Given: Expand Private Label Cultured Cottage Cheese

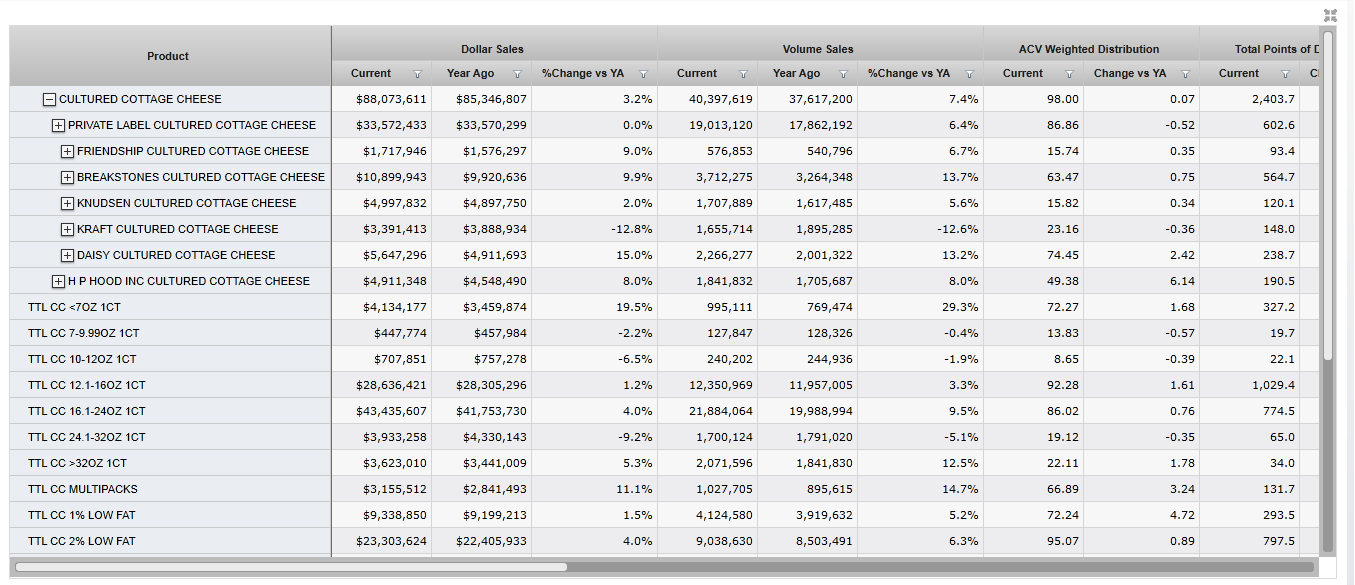Looking at the screenshot, I should (58, 126).
